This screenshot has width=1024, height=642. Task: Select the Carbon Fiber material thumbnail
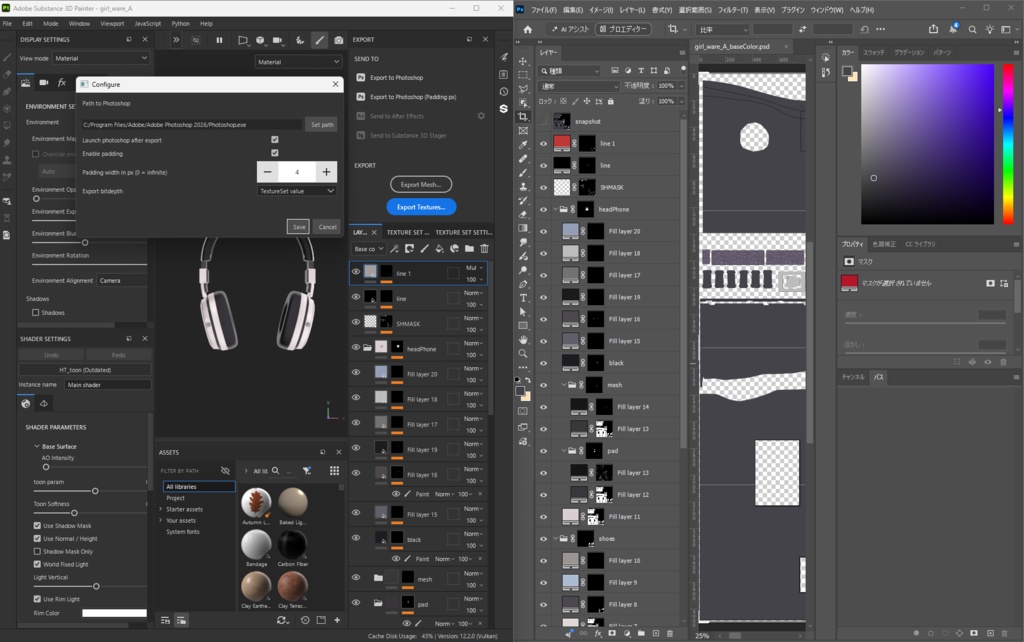pos(292,545)
